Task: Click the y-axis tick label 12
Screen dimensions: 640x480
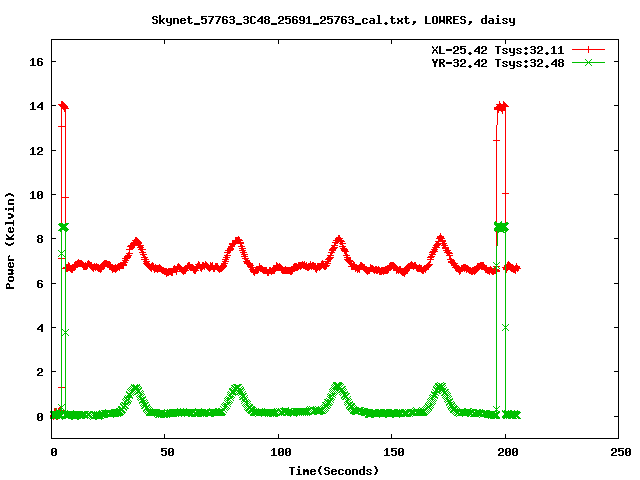Action: pos(36,151)
